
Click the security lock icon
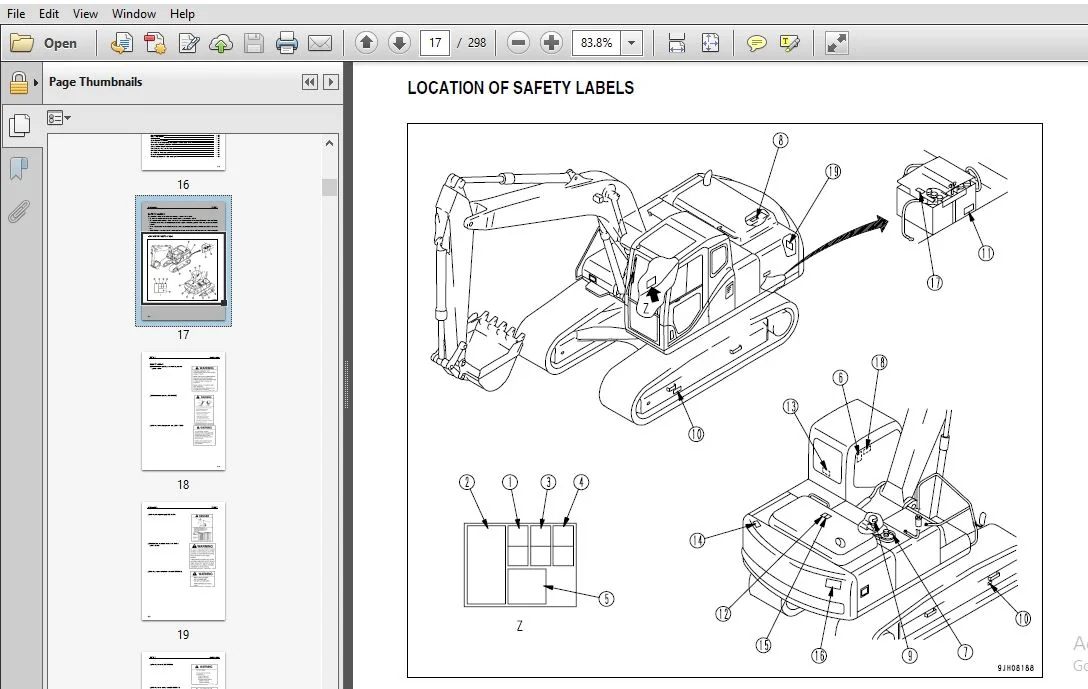19,83
